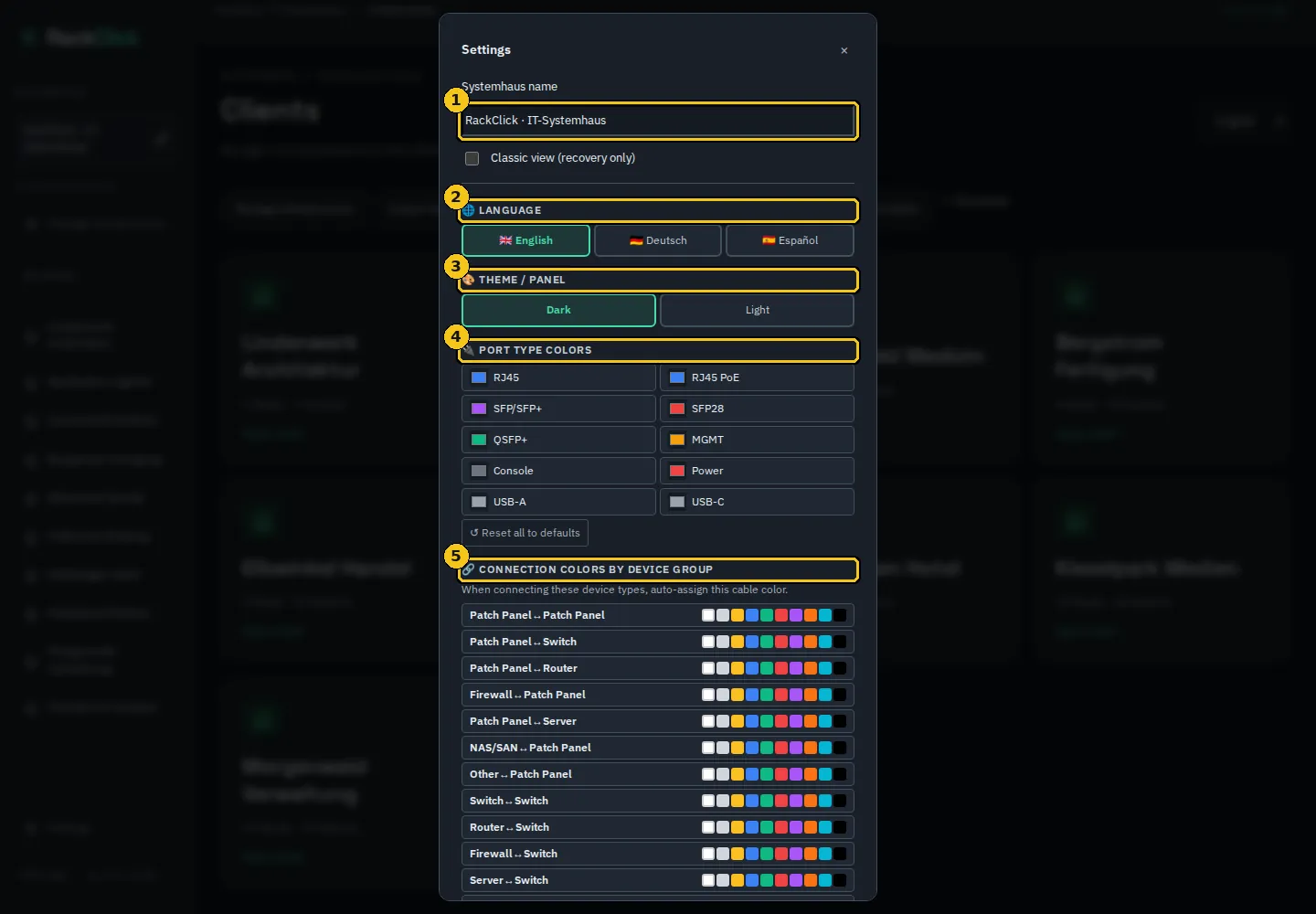Set Patch Panel ↔ Patch Panel cable to white
The height and width of the screenshot is (914, 1316).
(x=708, y=615)
